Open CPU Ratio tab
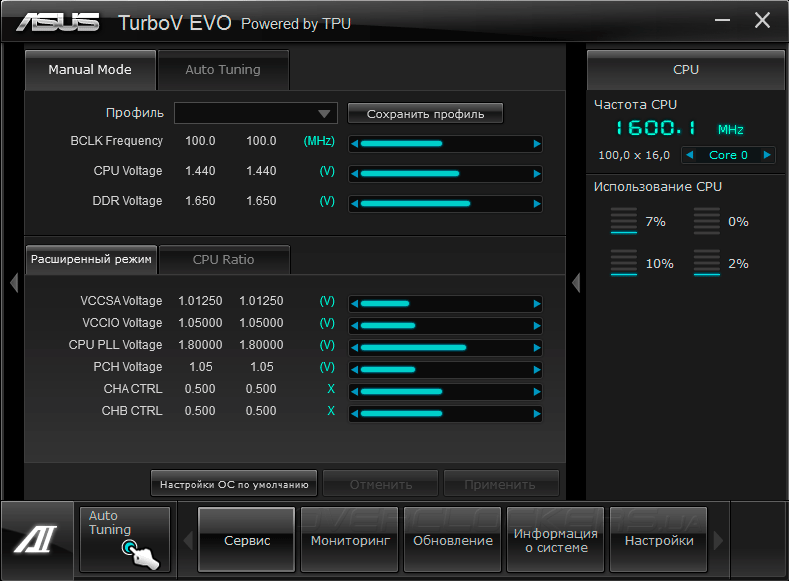This screenshot has height=581, width=789. (223, 260)
